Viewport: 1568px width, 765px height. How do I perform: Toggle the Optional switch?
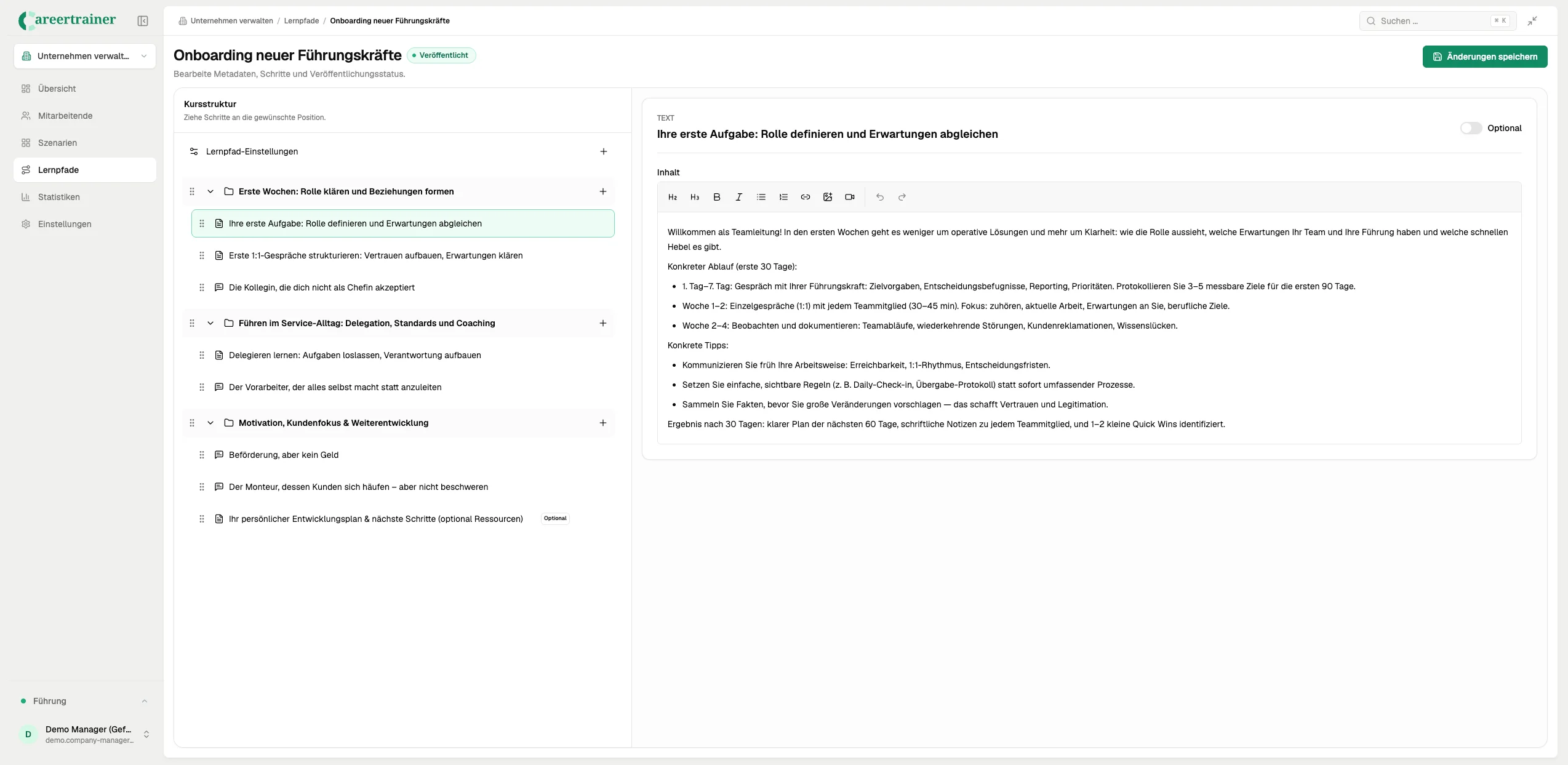[x=1471, y=128]
